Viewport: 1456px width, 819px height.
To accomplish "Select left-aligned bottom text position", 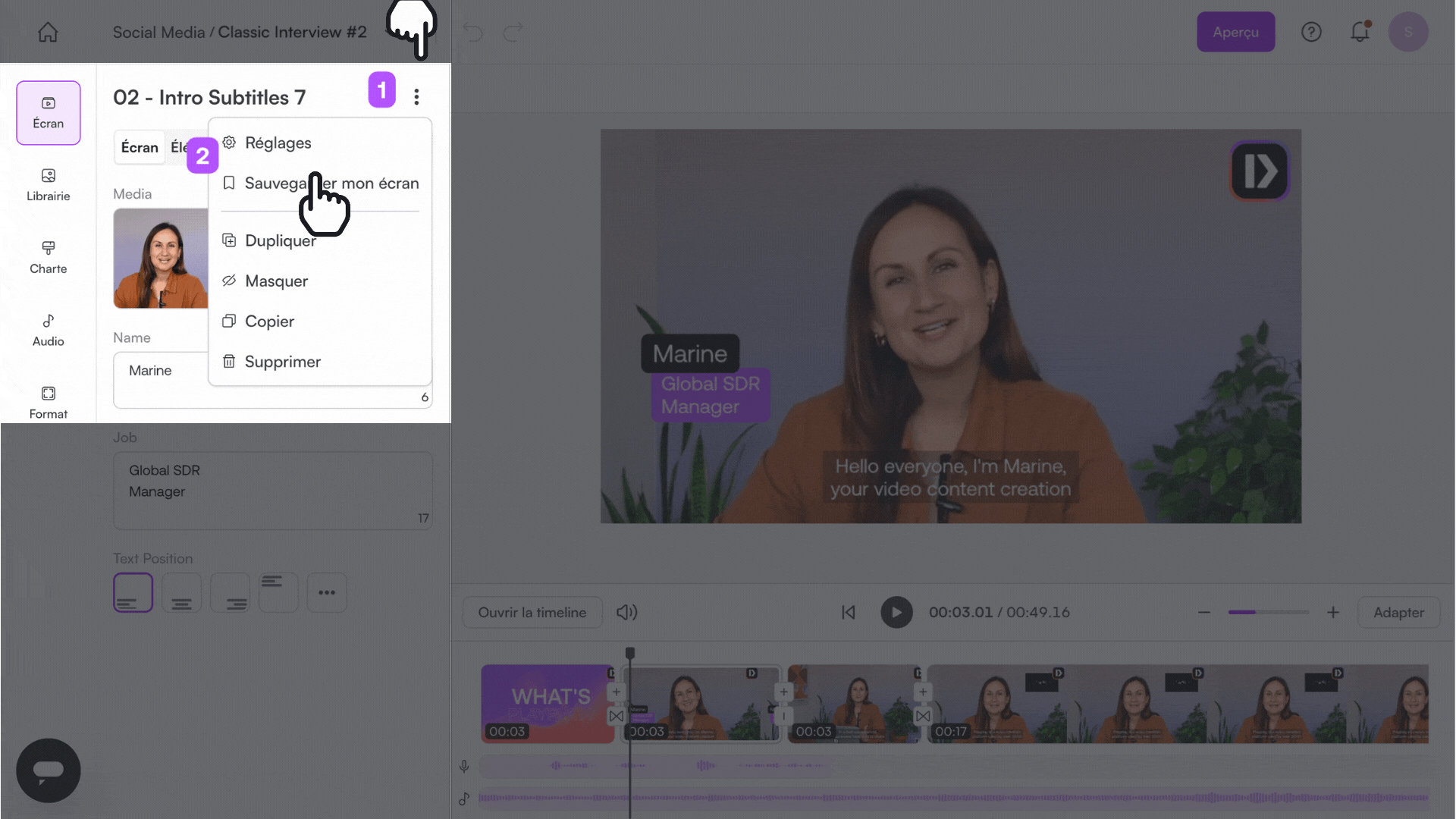I will click(133, 592).
